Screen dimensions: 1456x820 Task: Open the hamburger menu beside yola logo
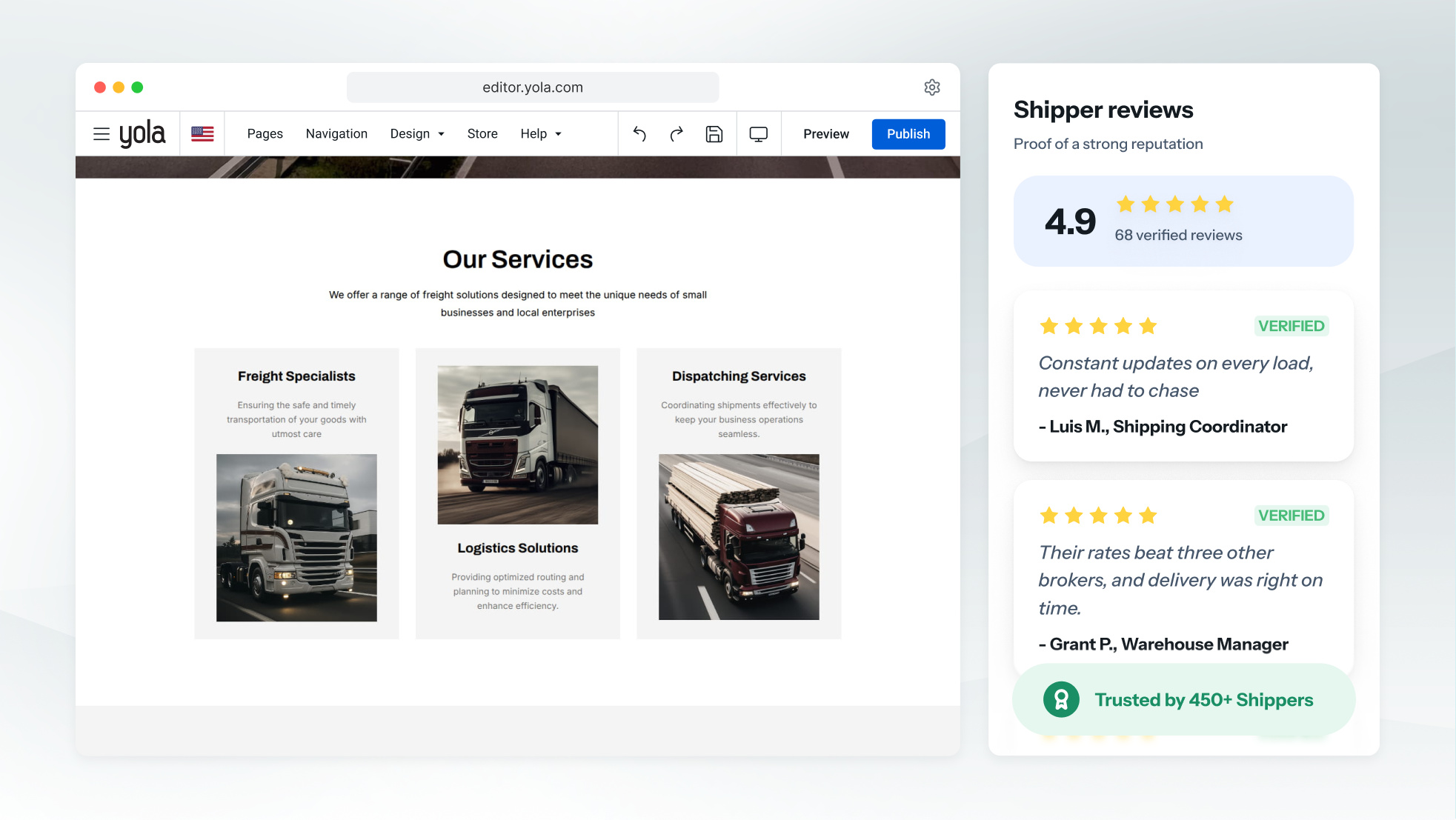(102, 134)
